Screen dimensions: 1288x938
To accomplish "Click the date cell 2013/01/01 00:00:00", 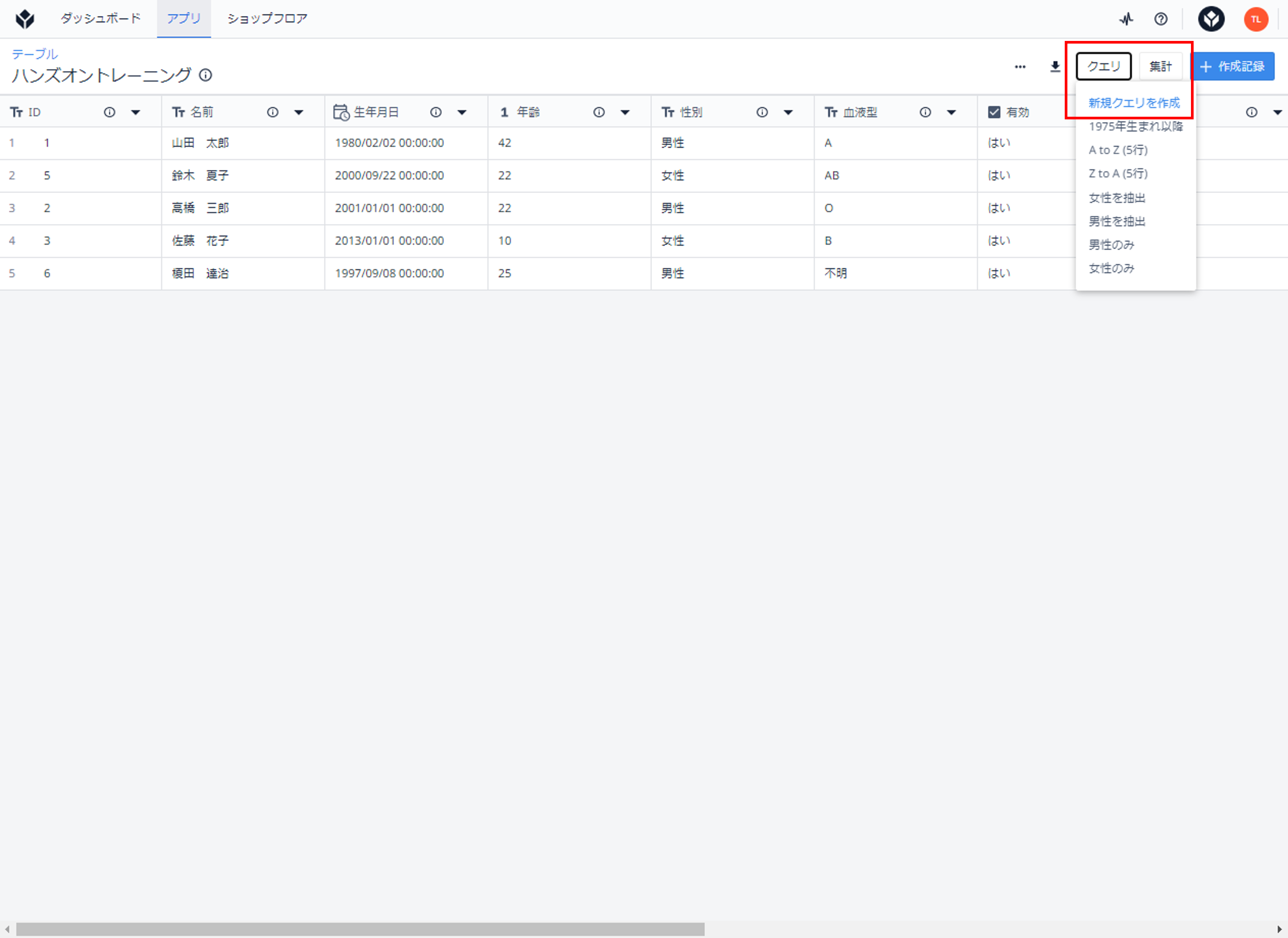I will tap(406, 241).
